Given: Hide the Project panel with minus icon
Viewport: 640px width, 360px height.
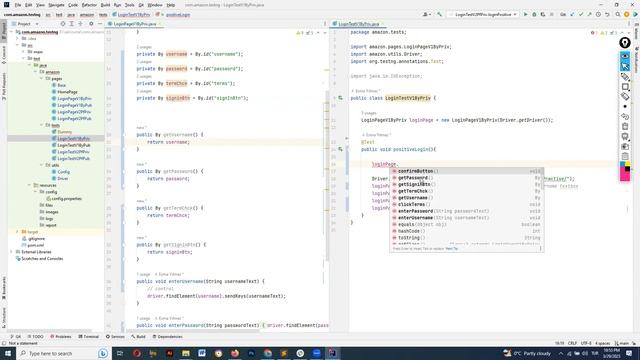Looking at the screenshot, I should click(100, 24).
